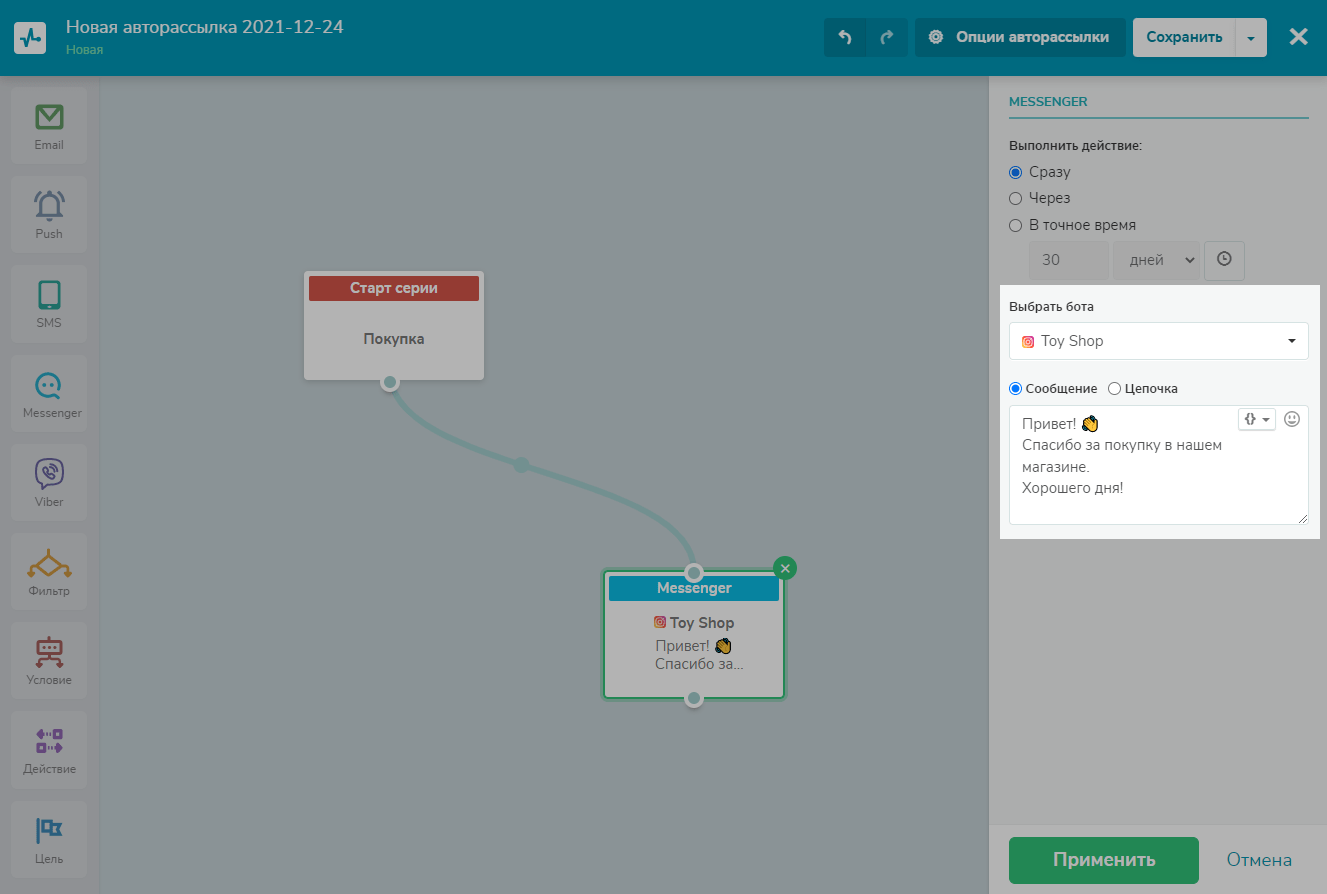Click the Messenger block bottom connector
The height and width of the screenshot is (894, 1327).
coord(694,698)
